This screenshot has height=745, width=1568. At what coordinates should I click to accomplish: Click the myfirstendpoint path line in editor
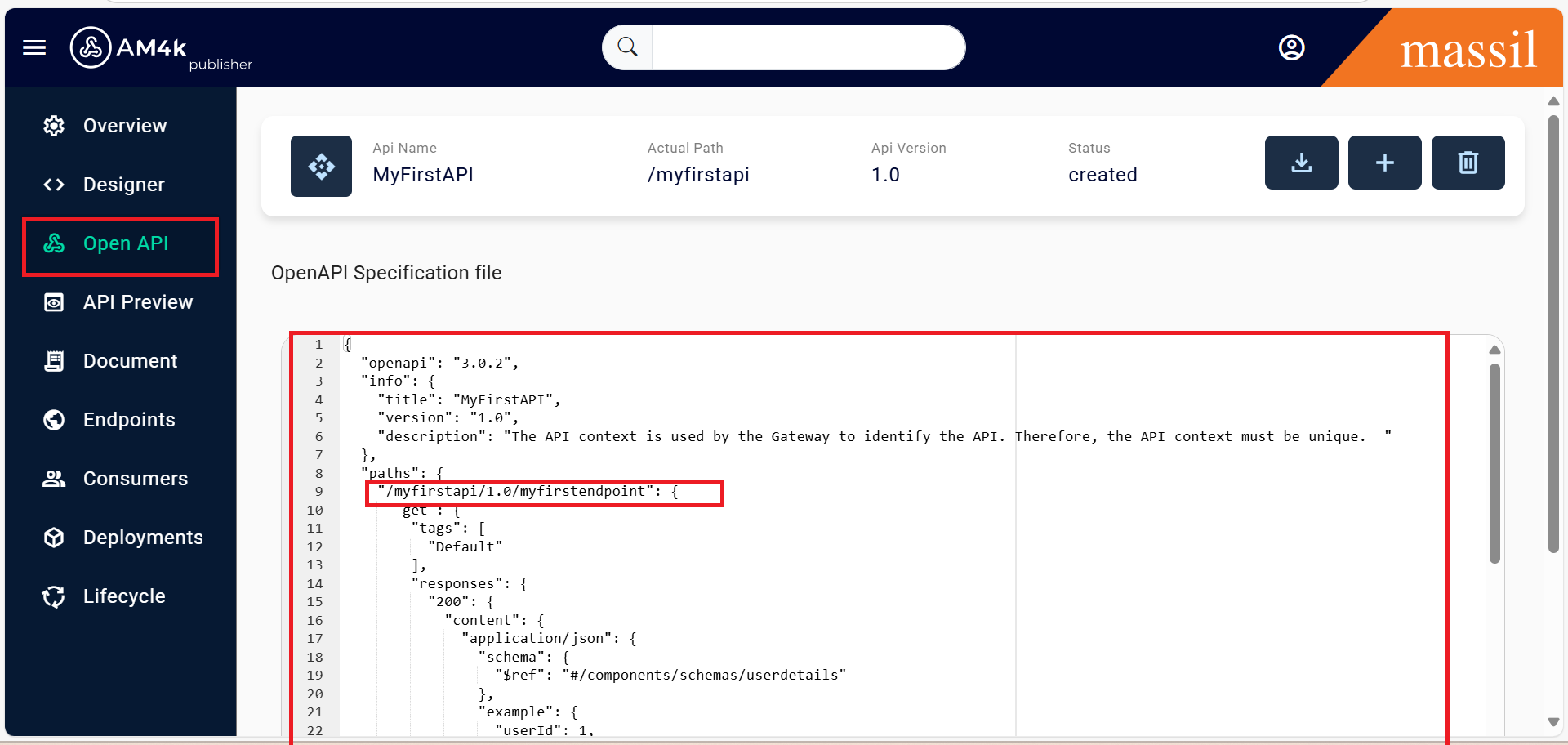tap(527, 492)
